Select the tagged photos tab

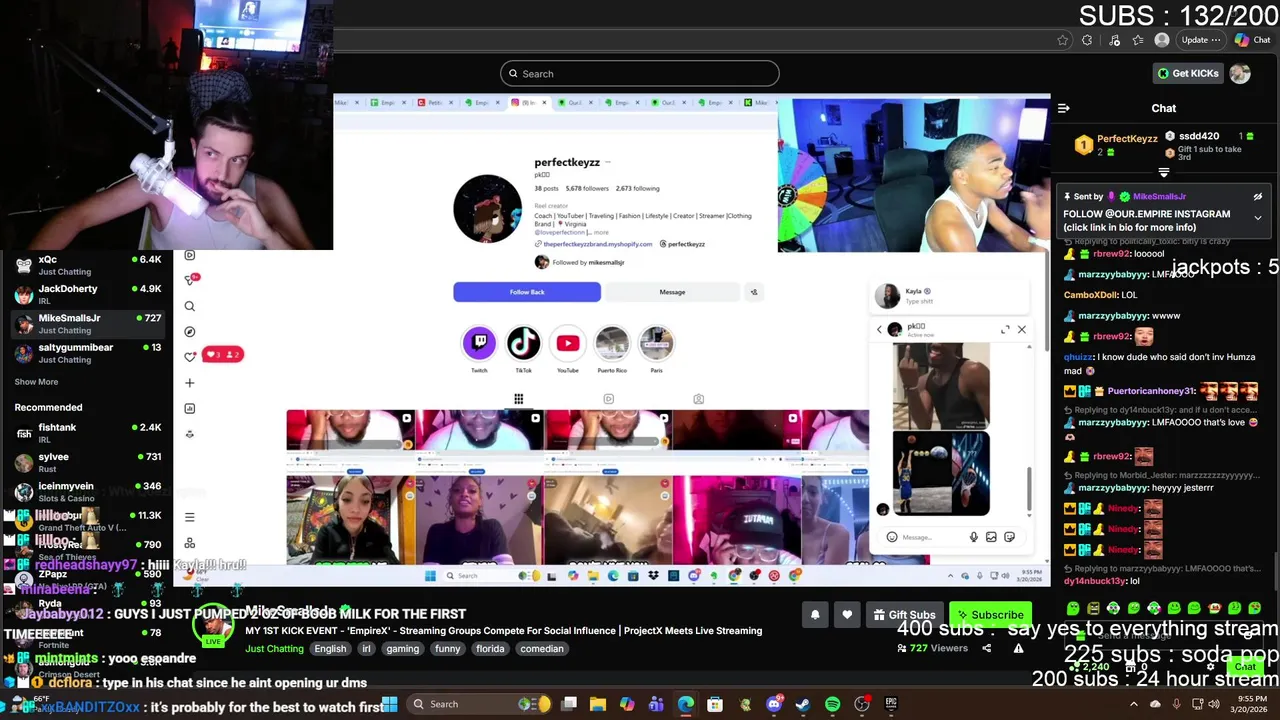point(698,399)
